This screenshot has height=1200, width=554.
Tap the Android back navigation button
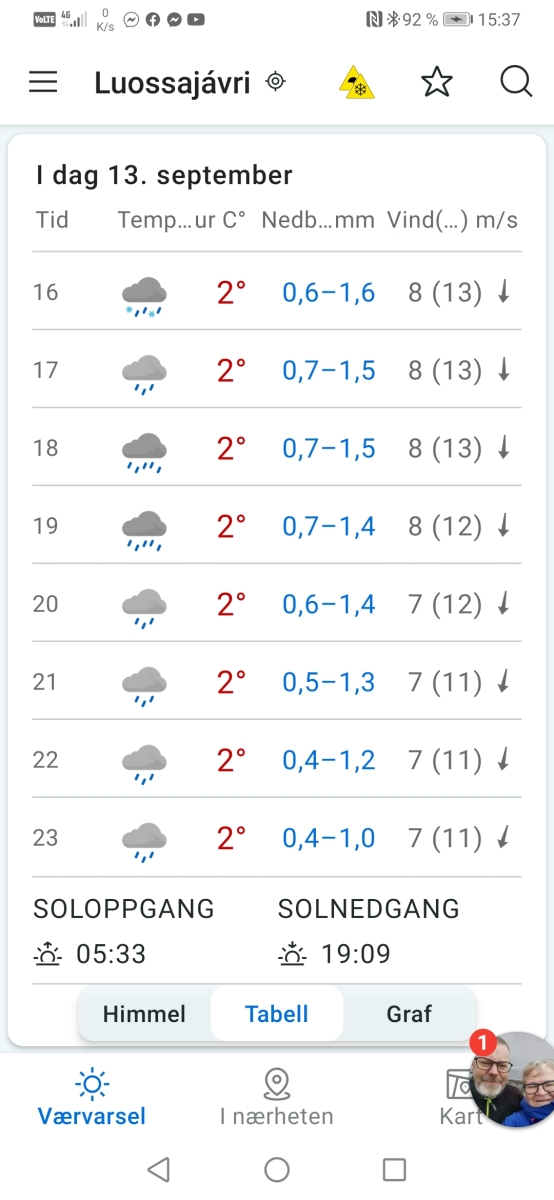pos(158,1169)
